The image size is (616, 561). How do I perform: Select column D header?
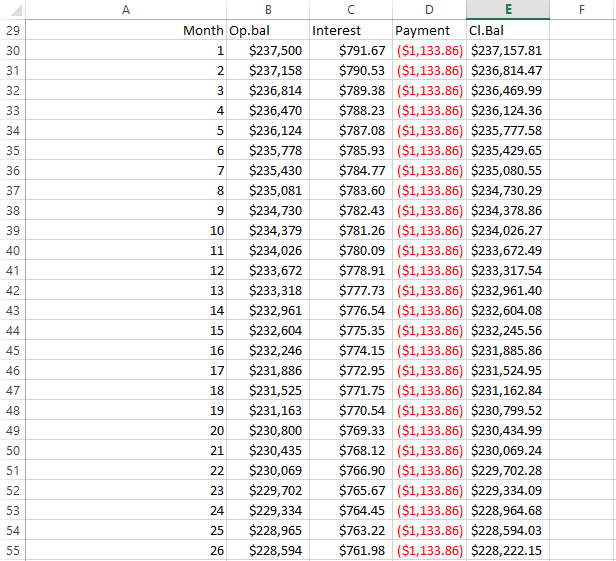click(429, 9)
